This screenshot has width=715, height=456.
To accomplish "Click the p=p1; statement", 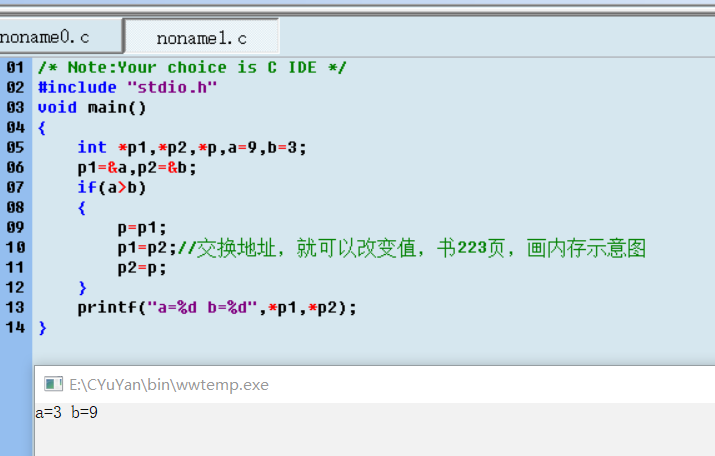I will pos(142,228).
